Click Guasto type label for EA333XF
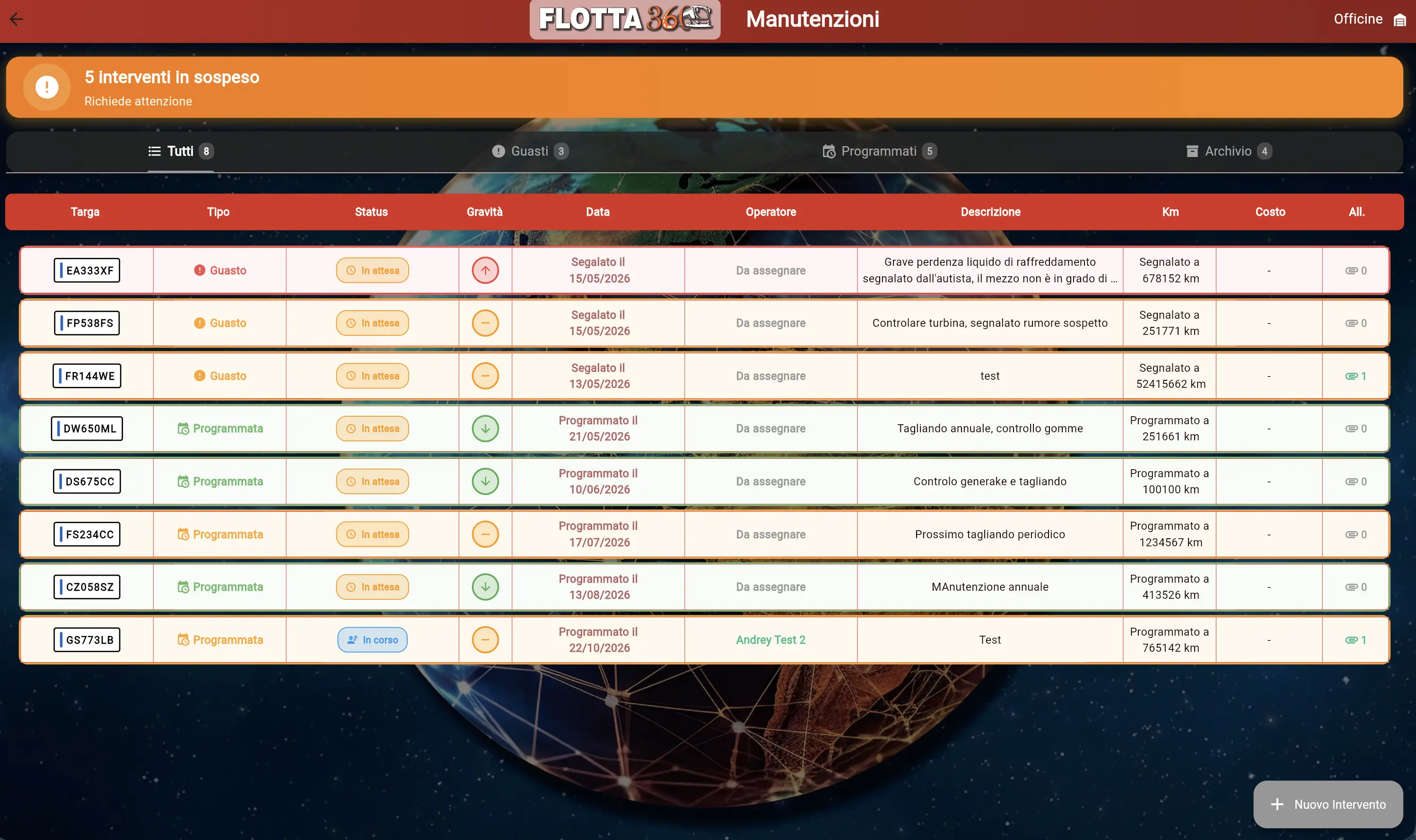Screen dimensions: 1416x840 220,270
